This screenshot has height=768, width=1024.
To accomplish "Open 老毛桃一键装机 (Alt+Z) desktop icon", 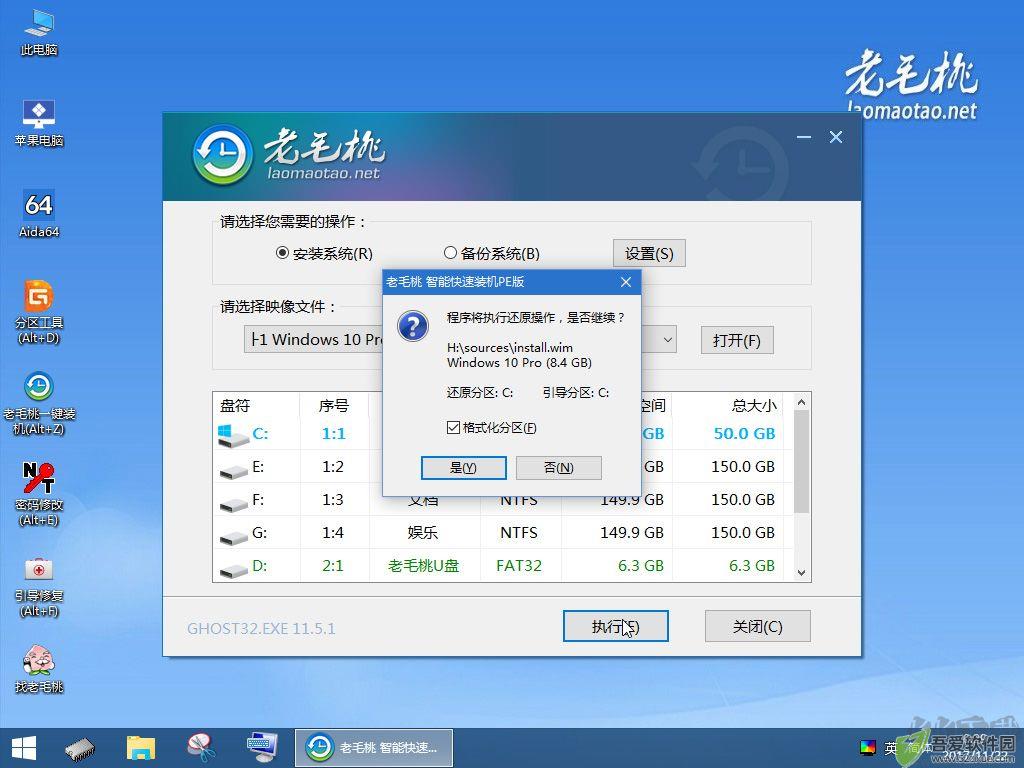I will (39, 404).
